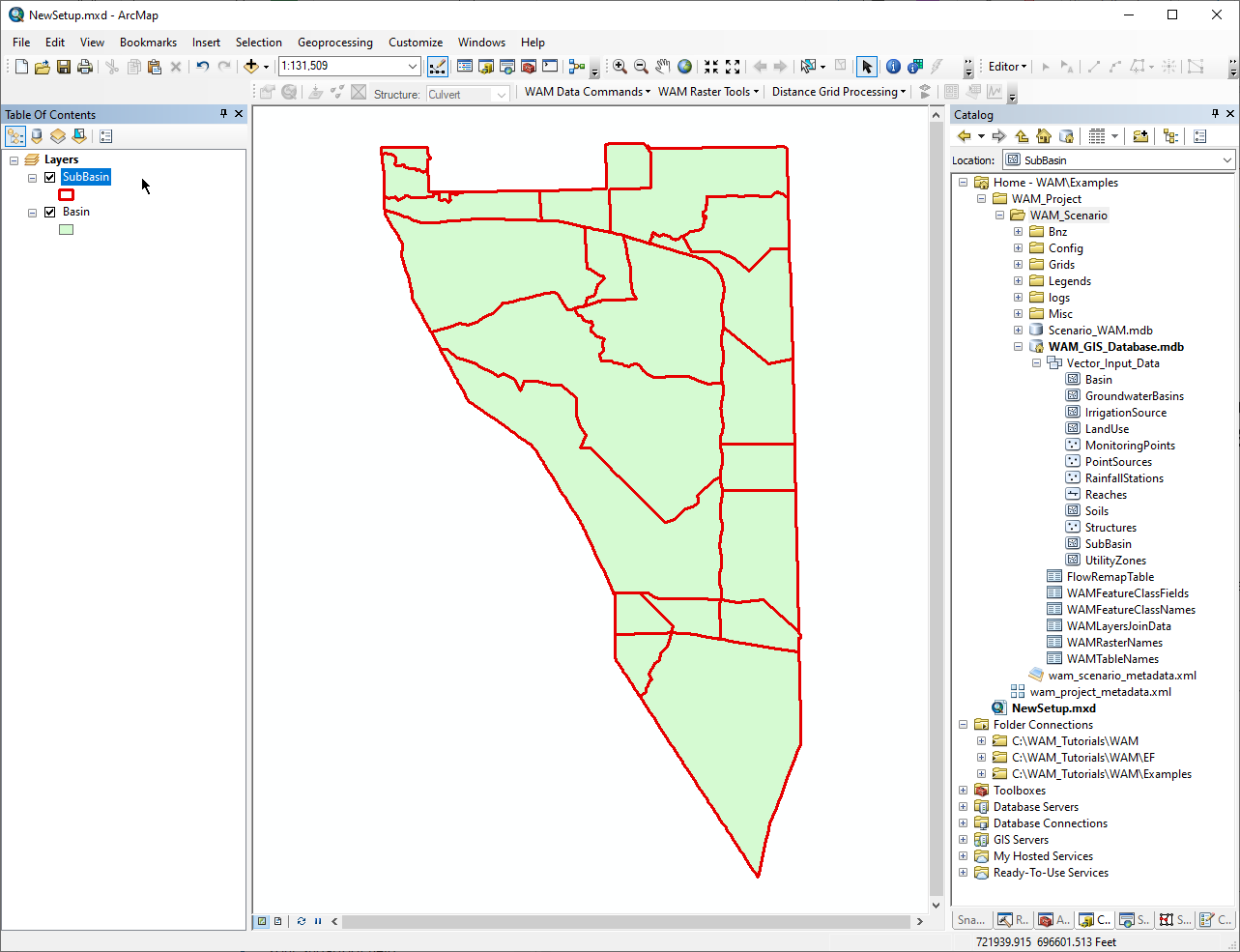Open WAM Data Commands dropdown

(587, 92)
